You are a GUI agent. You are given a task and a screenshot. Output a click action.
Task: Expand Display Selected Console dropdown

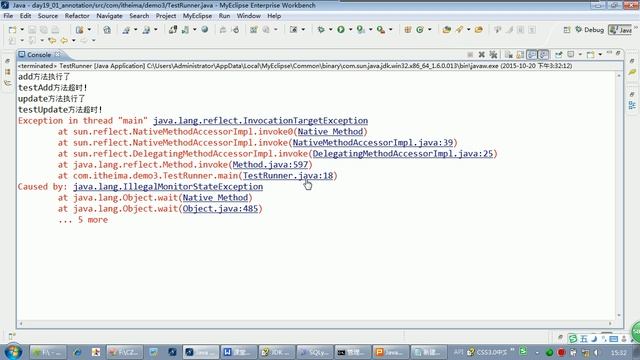(x=580, y=54)
